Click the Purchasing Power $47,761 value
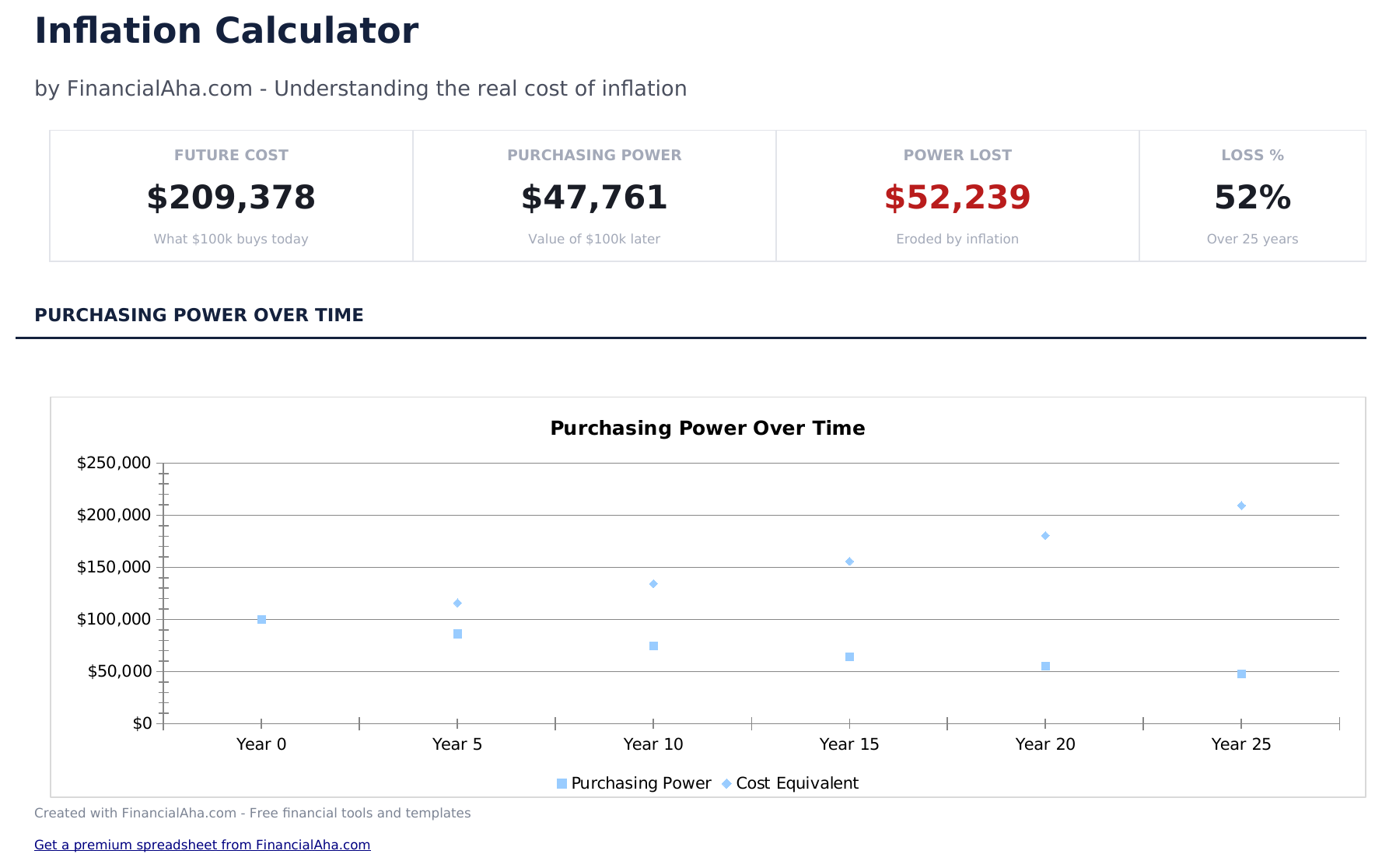This screenshot has height=868, width=1382. [x=594, y=198]
